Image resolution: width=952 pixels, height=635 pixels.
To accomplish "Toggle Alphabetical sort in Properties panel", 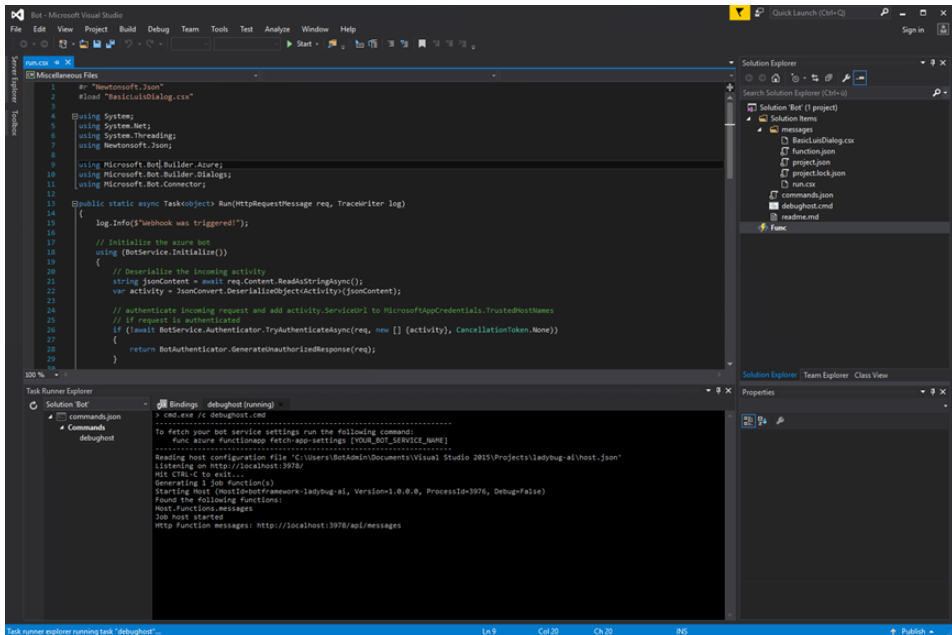I will (x=763, y=421).
